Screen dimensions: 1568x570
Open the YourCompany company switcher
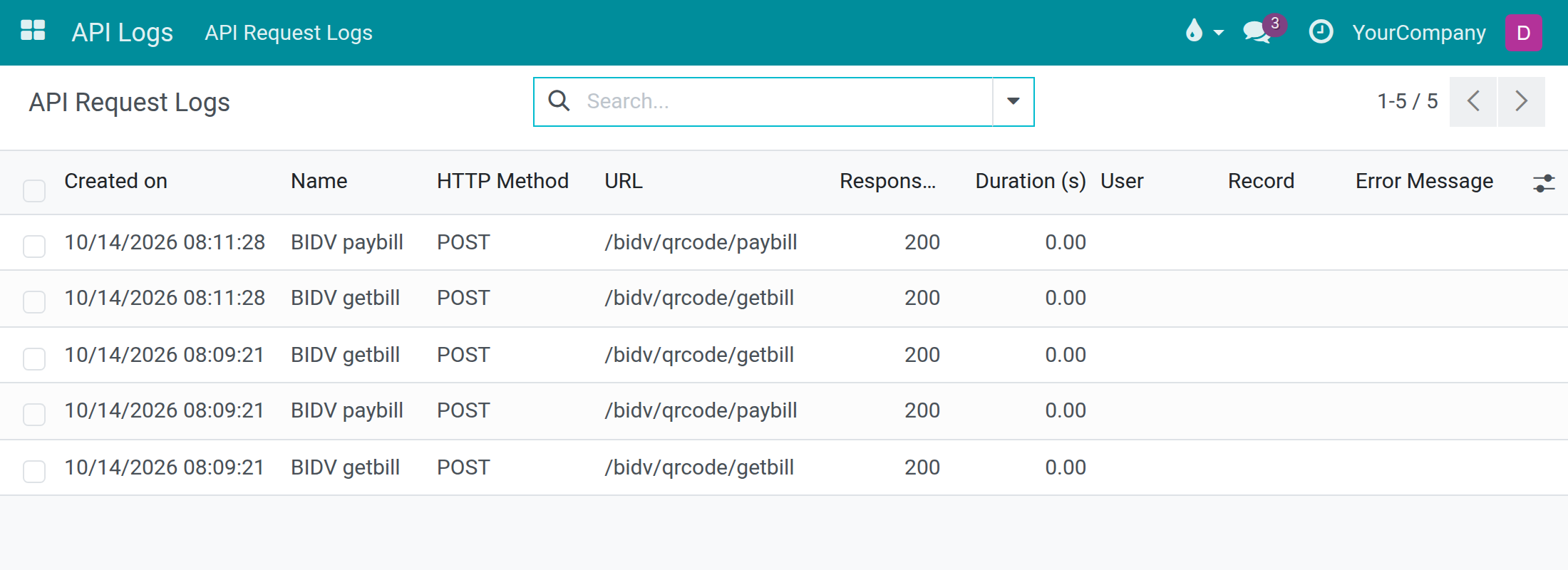point(1419,33)
